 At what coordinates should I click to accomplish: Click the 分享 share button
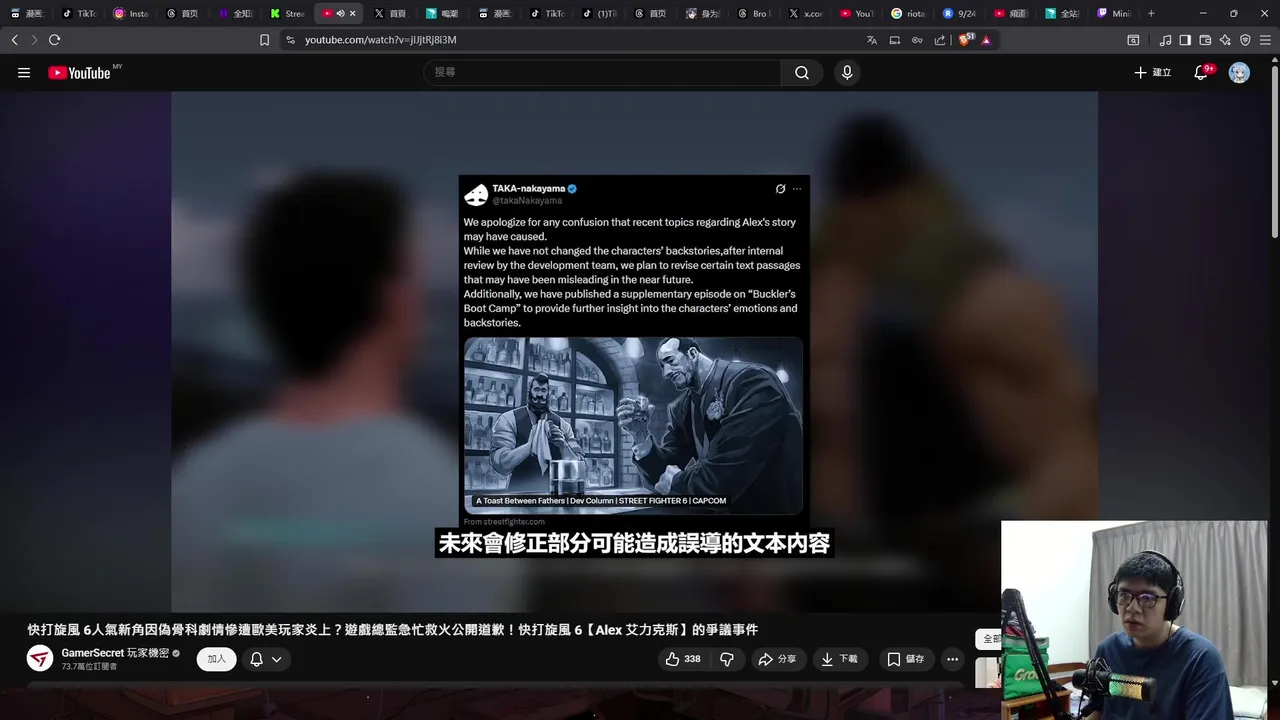[777, 659]
